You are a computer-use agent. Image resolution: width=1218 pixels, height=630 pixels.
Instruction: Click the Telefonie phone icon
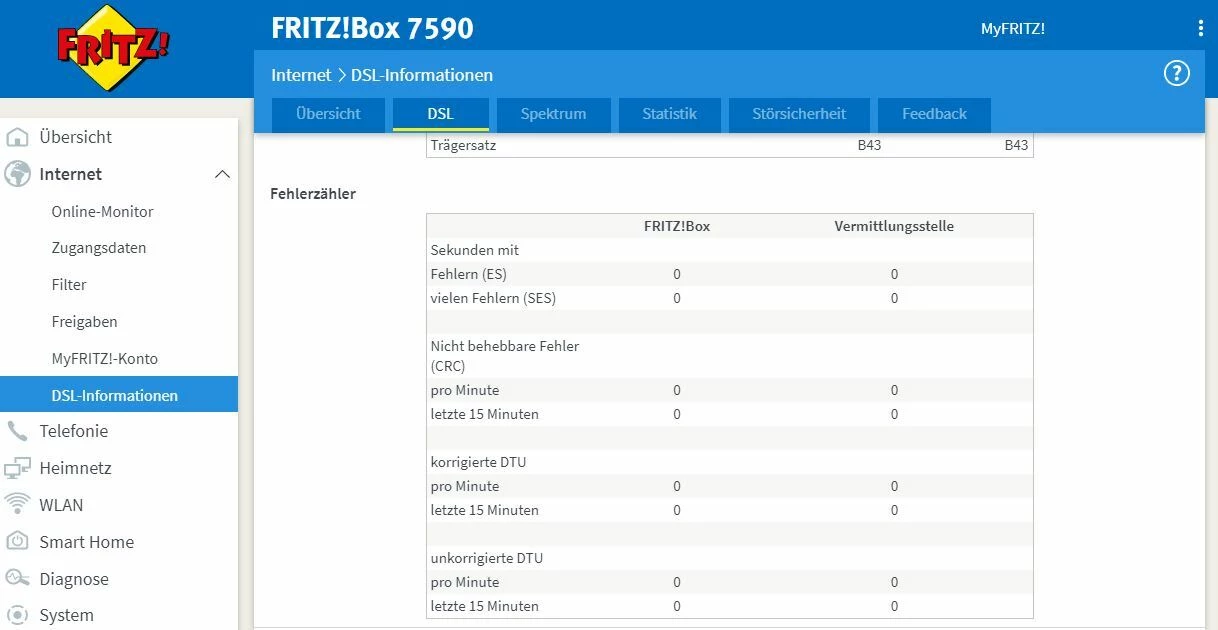[17, 431]
